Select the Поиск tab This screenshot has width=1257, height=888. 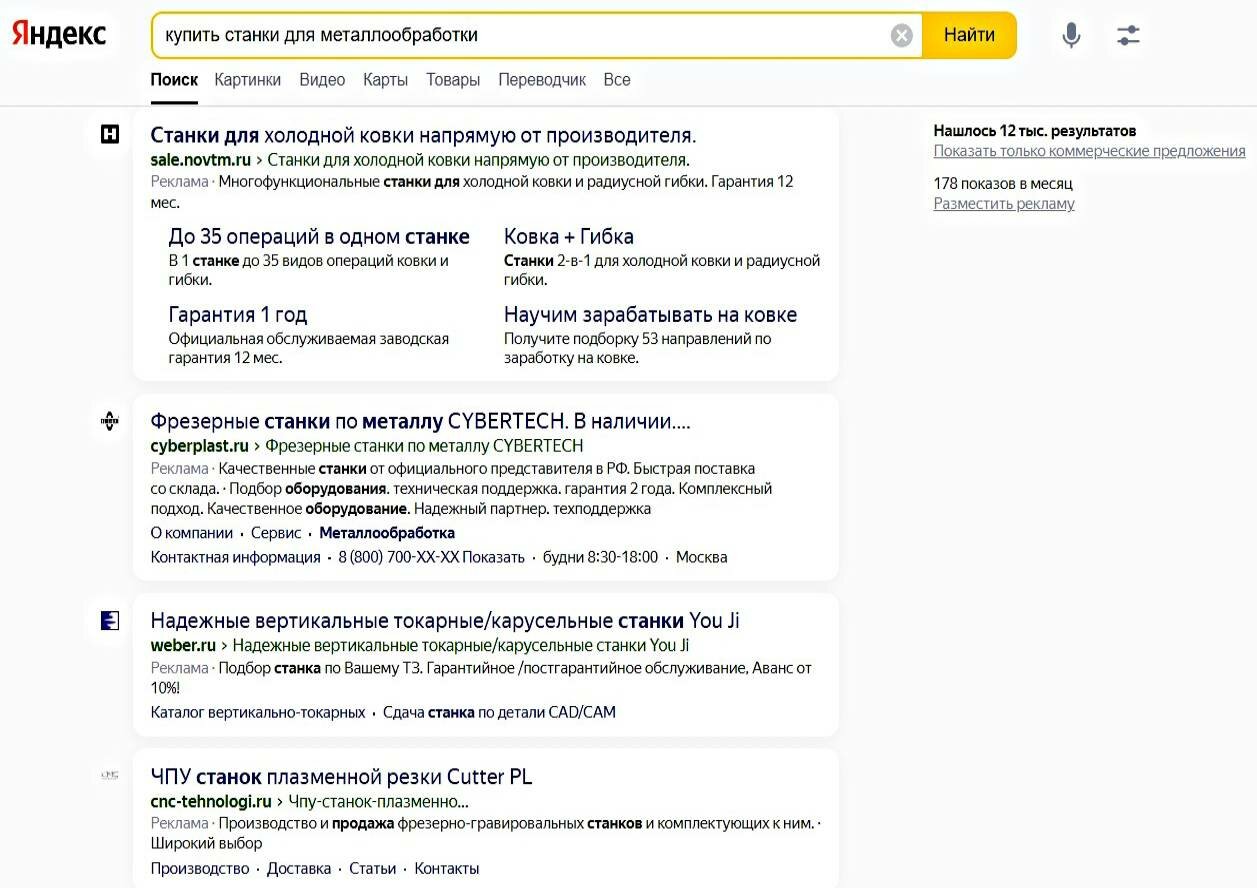pyautogui.click(x=174, y=80)
